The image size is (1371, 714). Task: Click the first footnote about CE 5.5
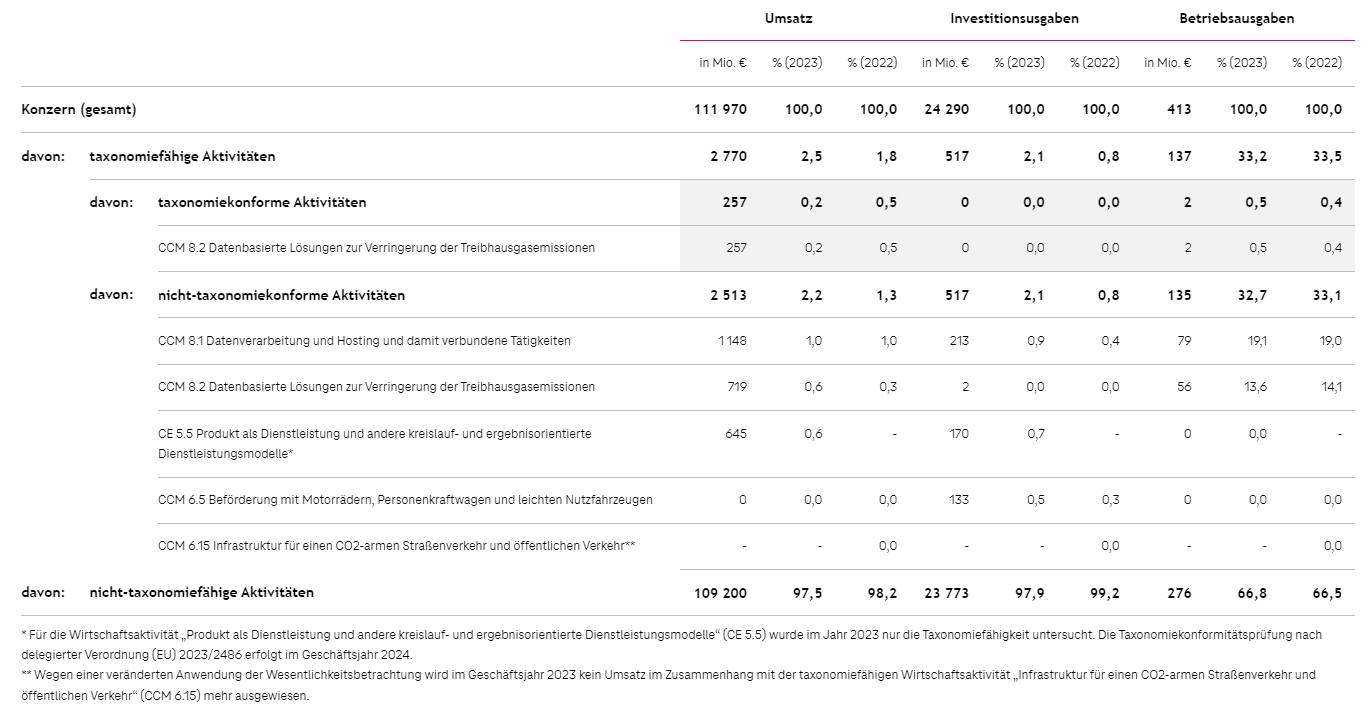[671, 644]
